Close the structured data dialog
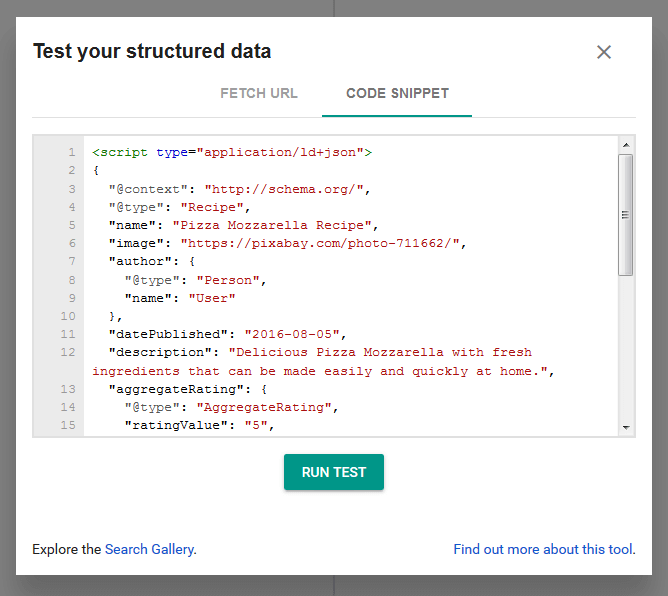The height and width of the screenshot is (596, 668). pos(604,52)
